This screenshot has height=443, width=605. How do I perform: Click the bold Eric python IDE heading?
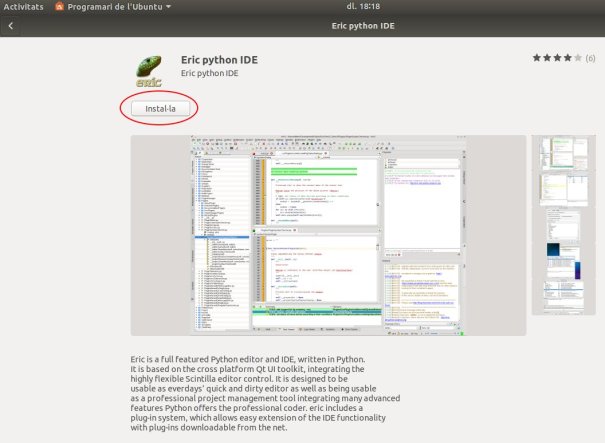point(219,59)
